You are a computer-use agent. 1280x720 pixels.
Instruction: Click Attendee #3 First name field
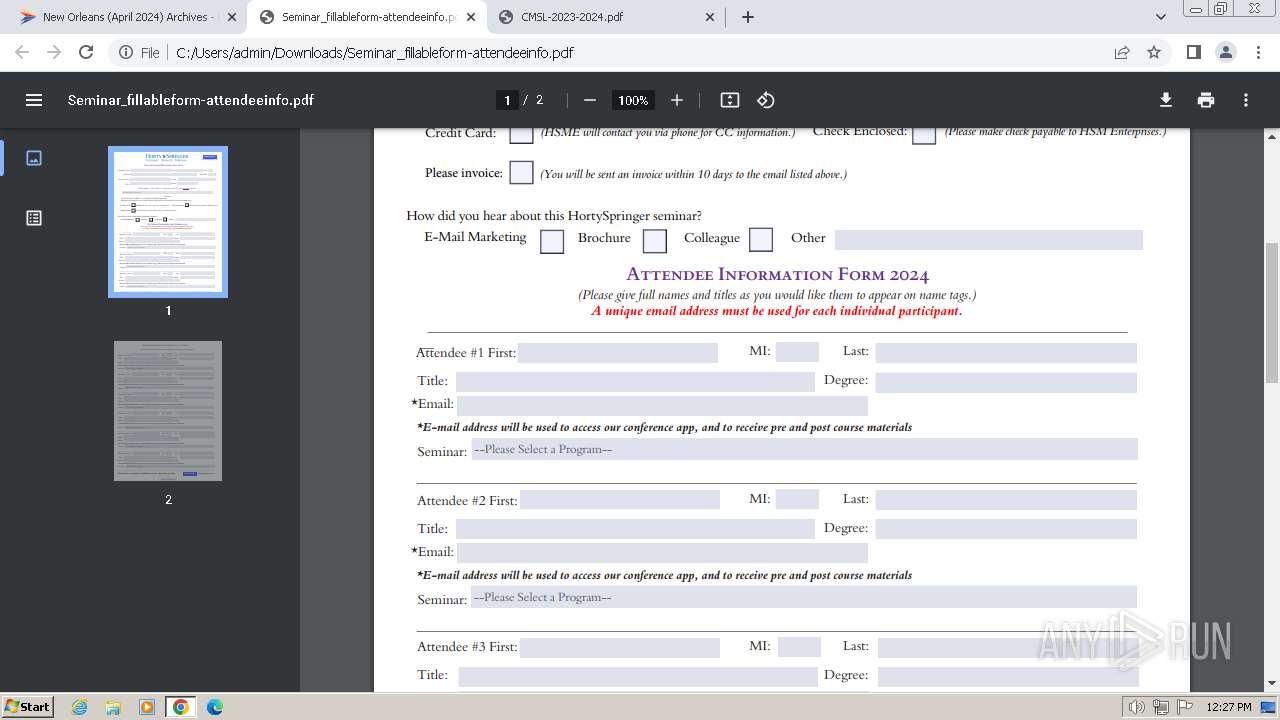point(620,647)
